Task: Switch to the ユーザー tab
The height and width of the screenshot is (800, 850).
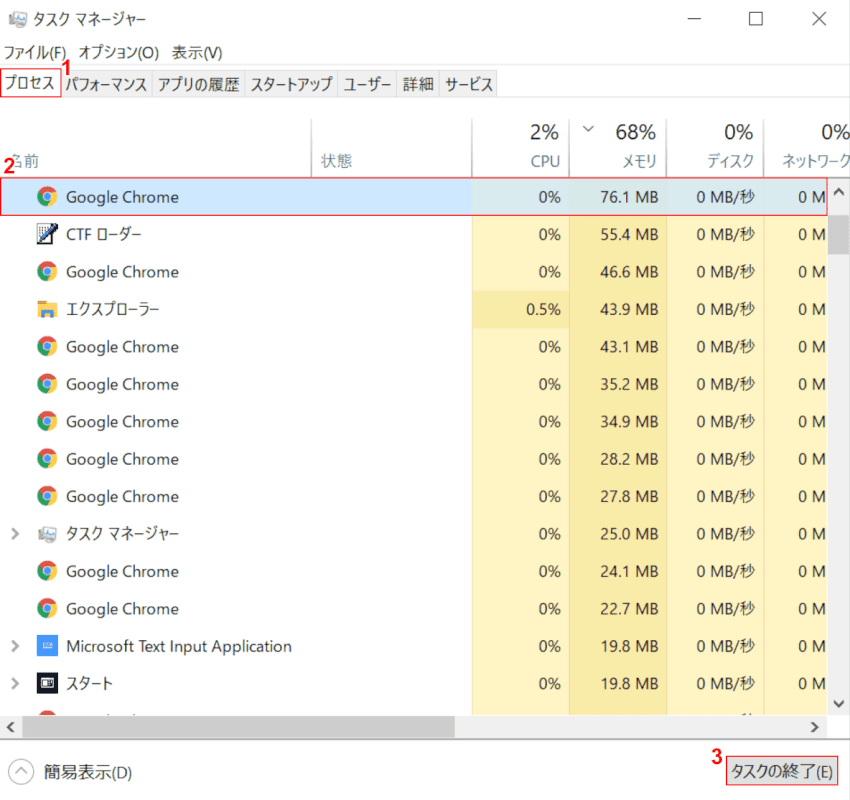Action: [367, 84]
